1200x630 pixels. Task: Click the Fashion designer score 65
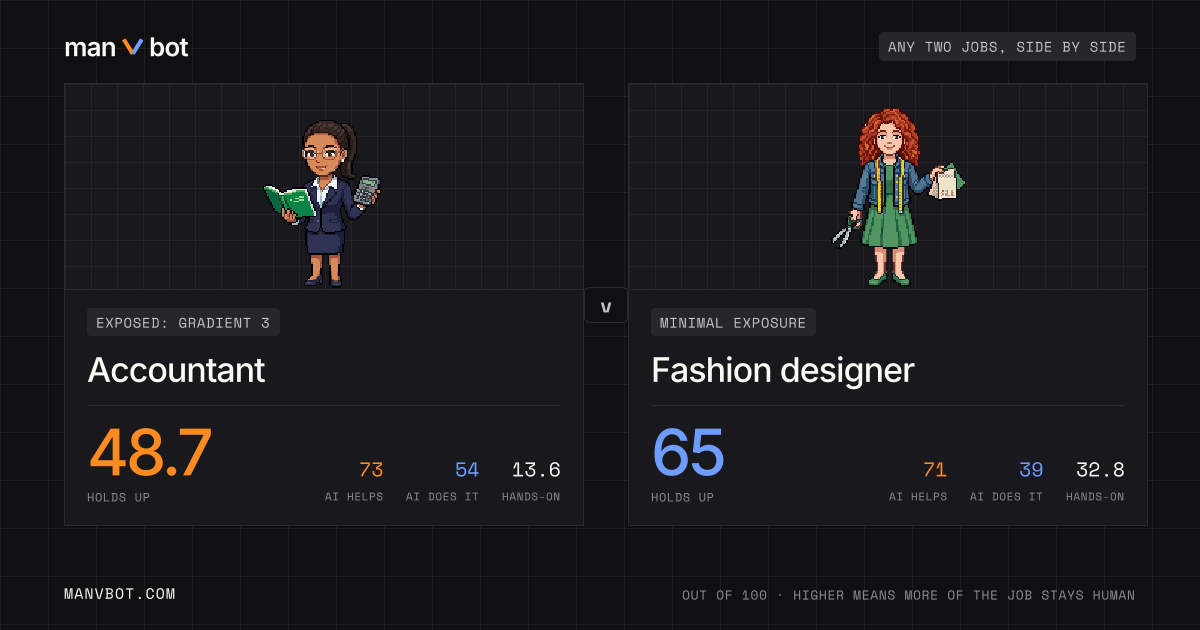[688, 452]
